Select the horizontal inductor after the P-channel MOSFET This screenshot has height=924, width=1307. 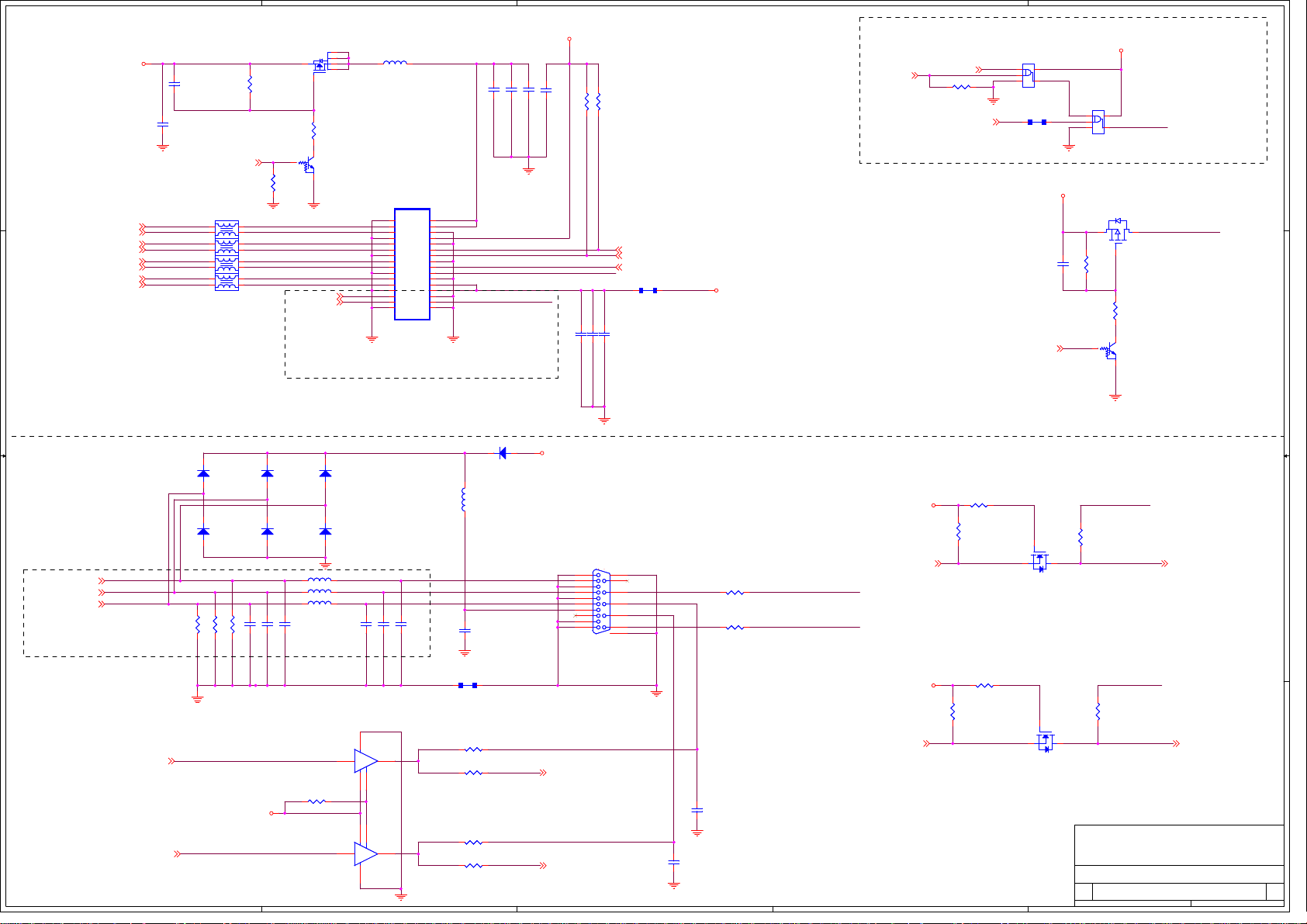395,63
